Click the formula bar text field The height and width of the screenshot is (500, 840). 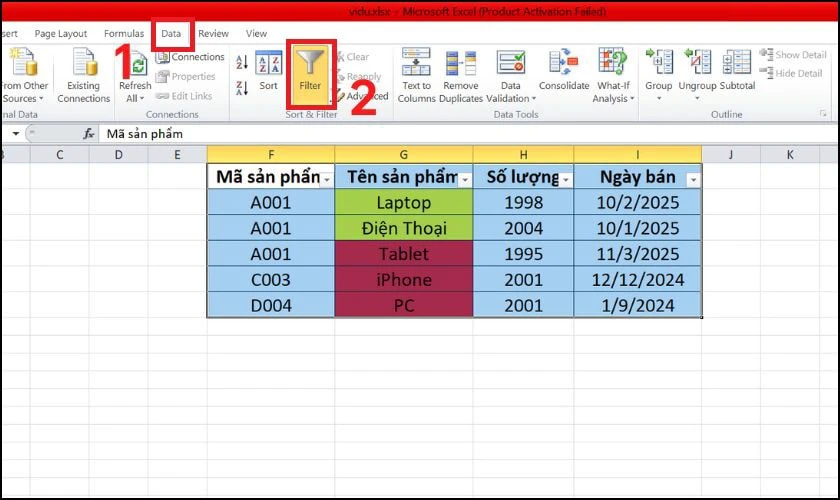coord(468,133)
